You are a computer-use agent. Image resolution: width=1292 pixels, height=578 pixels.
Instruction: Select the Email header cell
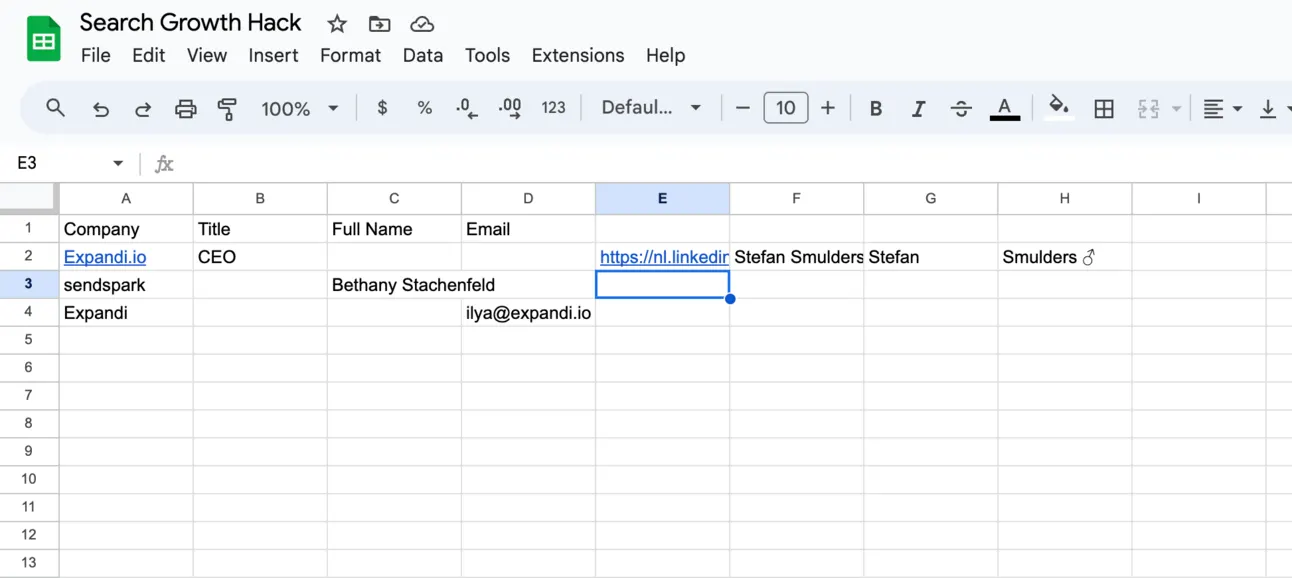pyautogui.click(x=528, y=229)
